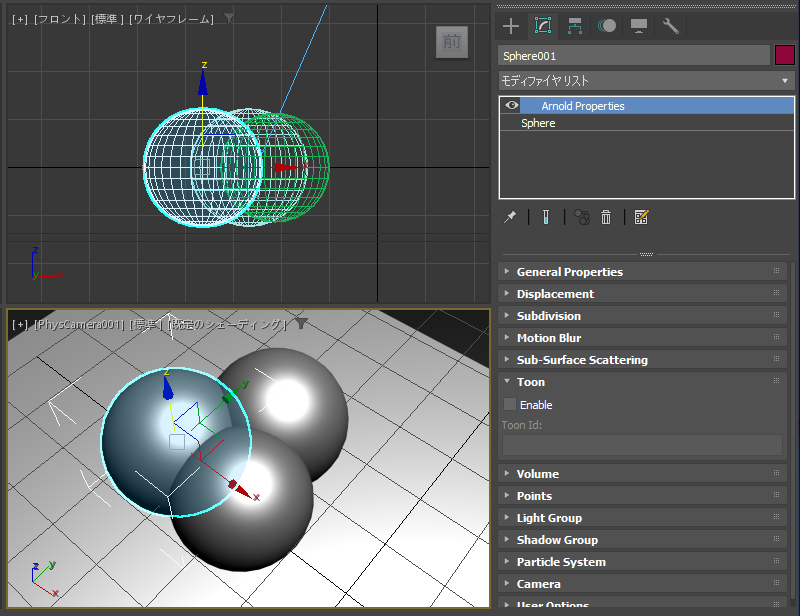Open the camera viewport [+] general menu

click(x=20, y=324)
